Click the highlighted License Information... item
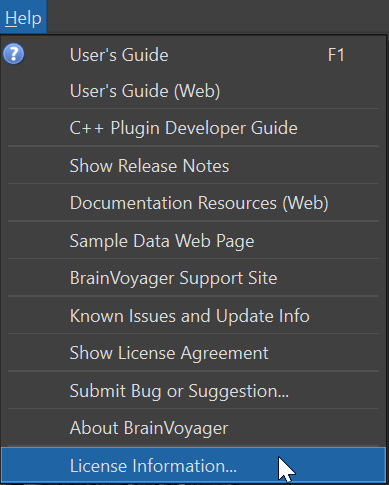Viewport: 389px width, 485px height. (193, 465)
